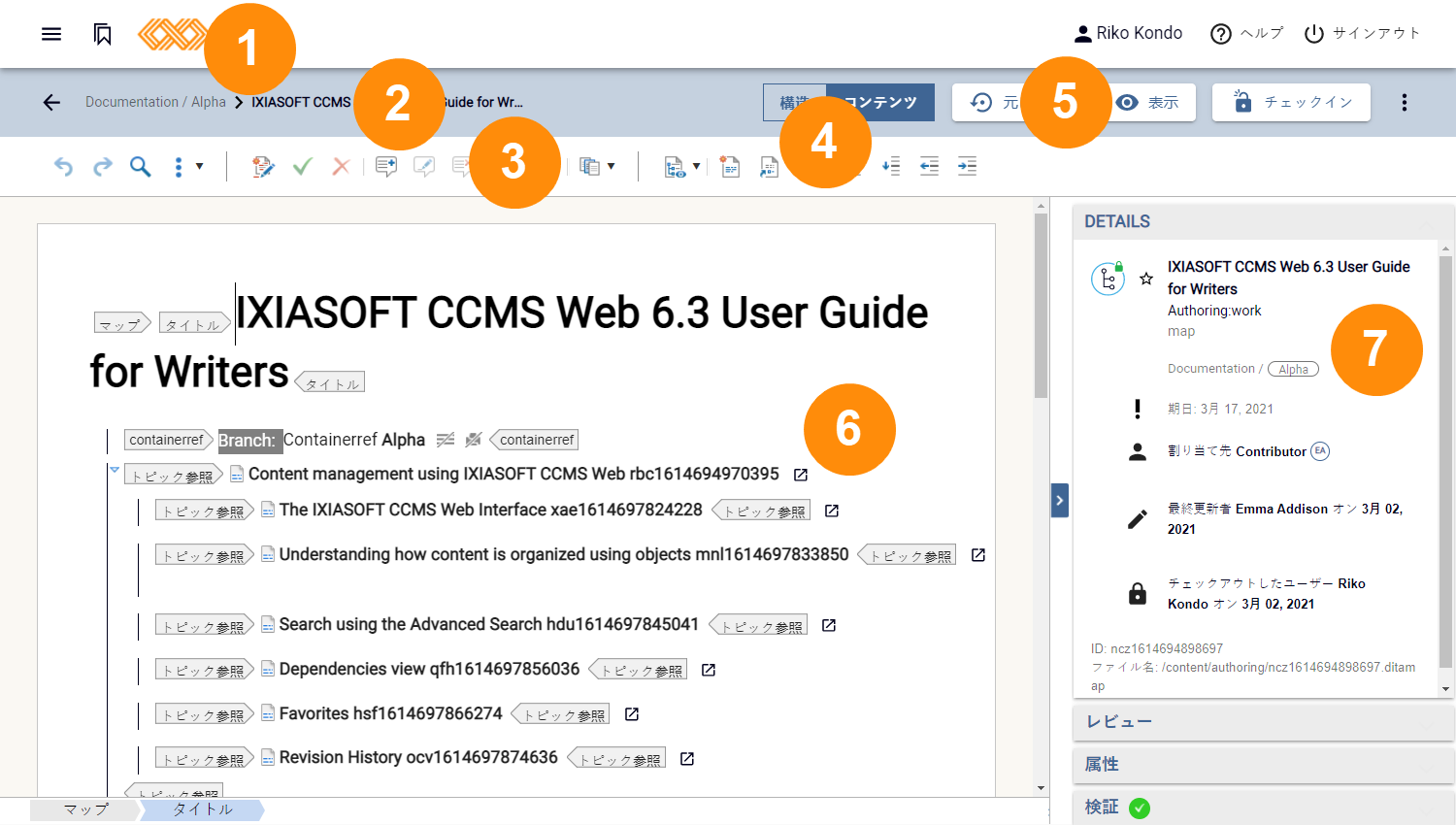
Task: Click the IXIASOFT logo
Action: (172, 34)
